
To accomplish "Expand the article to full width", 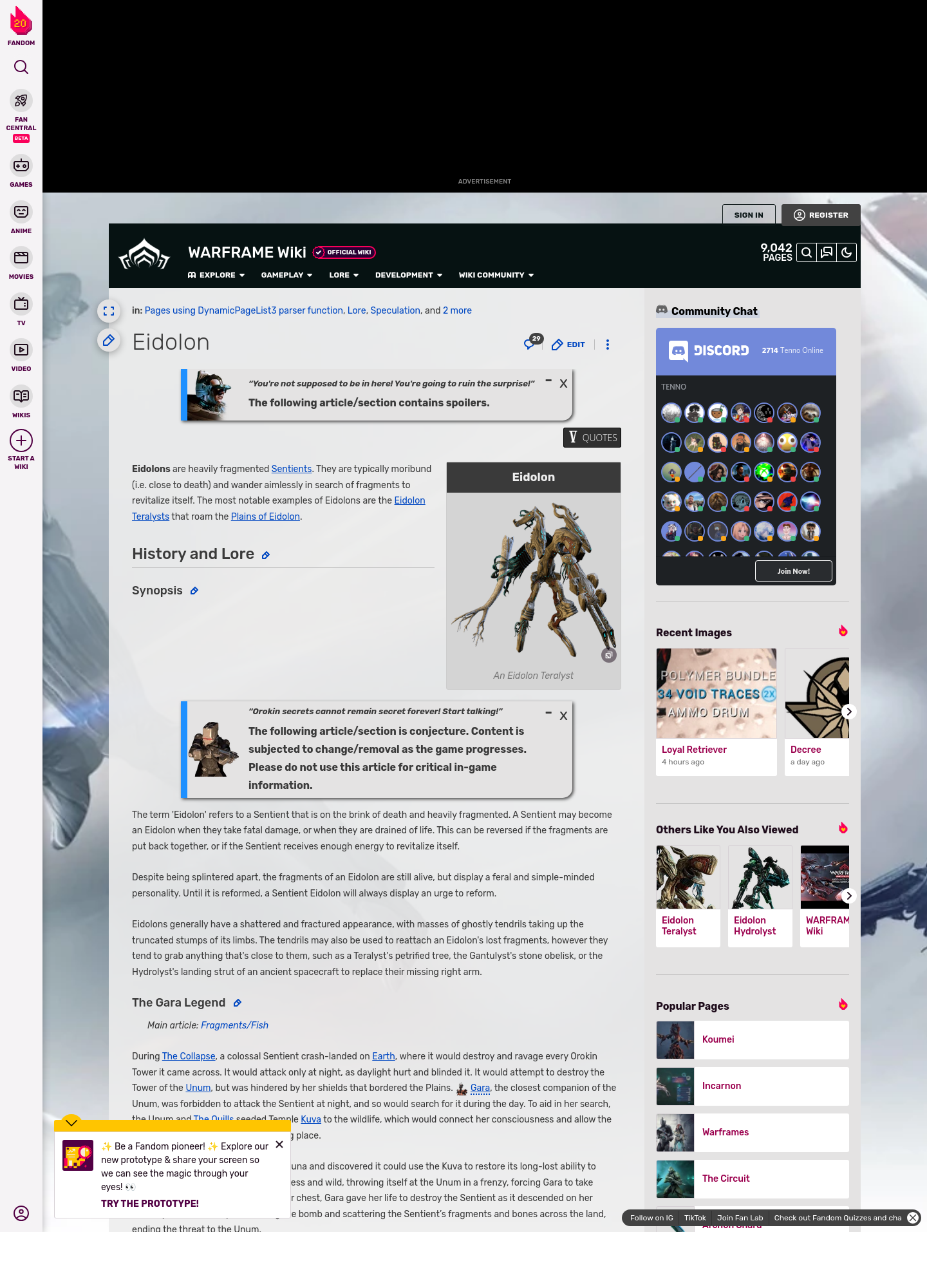I will coord(109,311).
